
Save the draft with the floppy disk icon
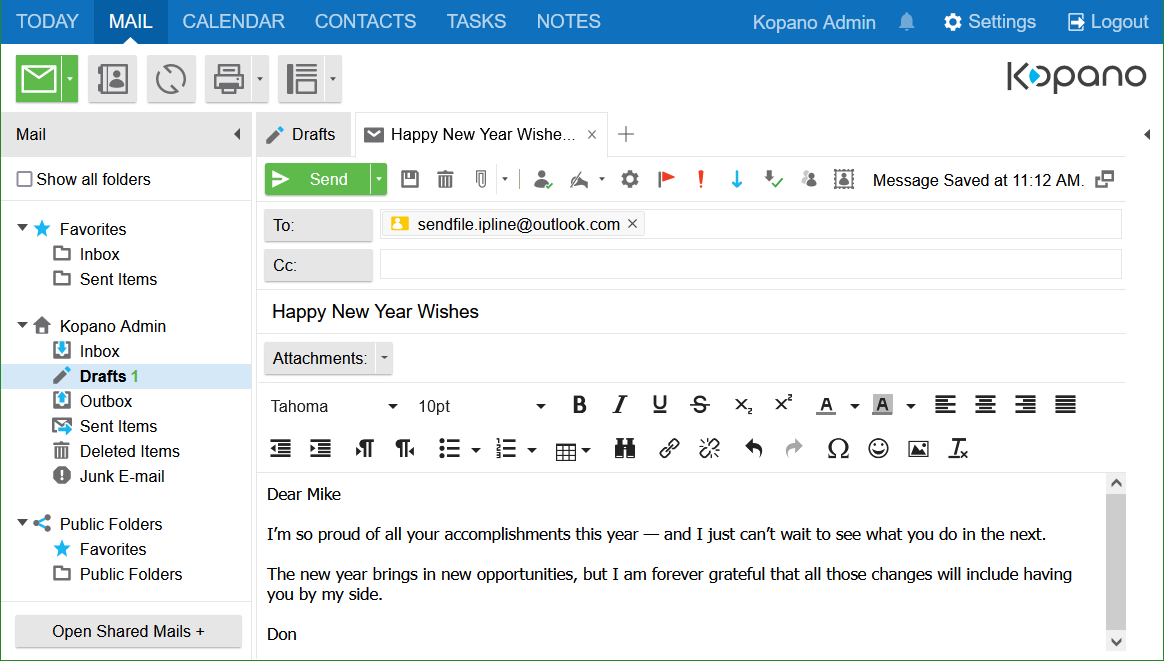point(410,180)
